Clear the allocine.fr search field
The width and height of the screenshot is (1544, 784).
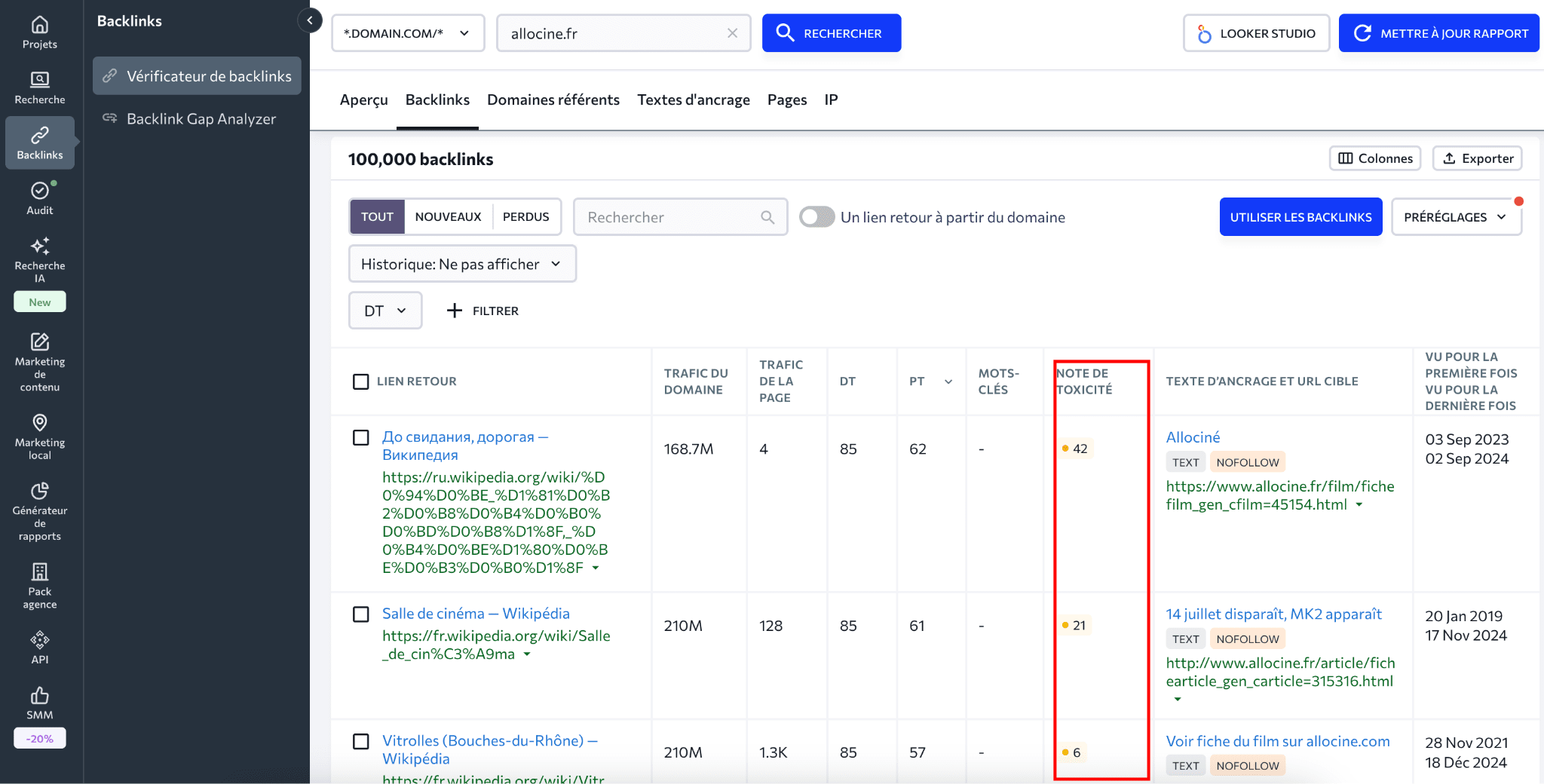(732, 33)
